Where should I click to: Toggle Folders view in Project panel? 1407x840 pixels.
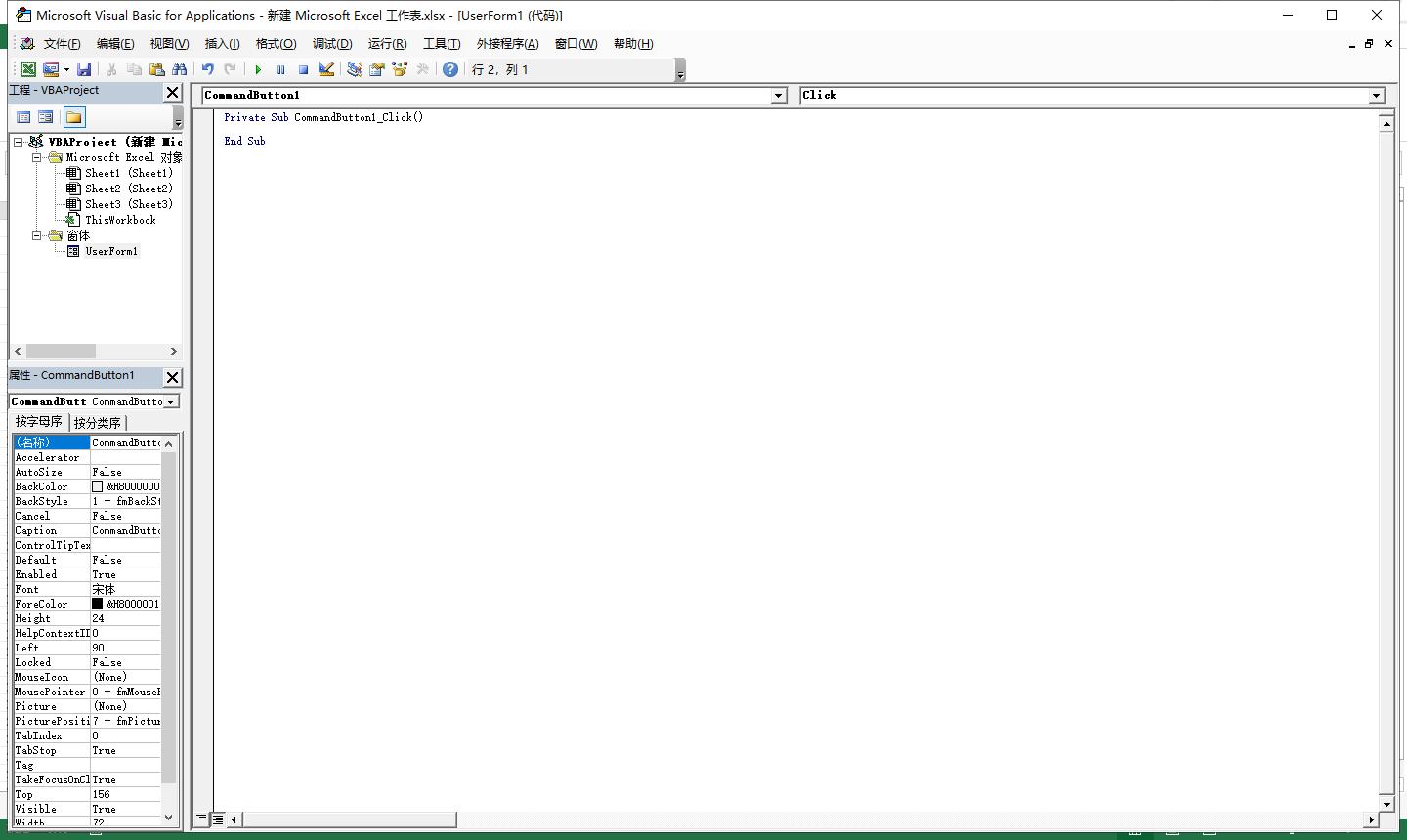pos(74,117)
